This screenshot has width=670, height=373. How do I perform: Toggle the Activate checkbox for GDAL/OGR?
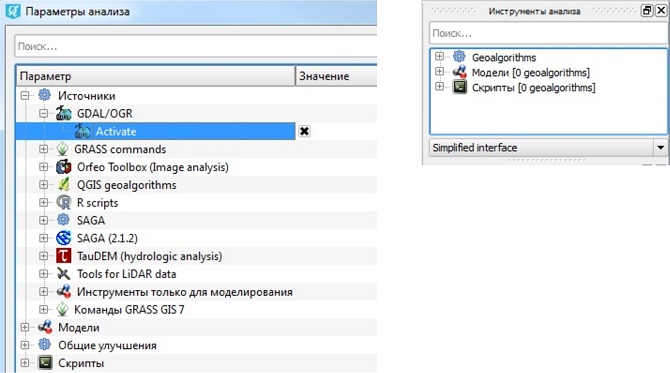[304, 131]
